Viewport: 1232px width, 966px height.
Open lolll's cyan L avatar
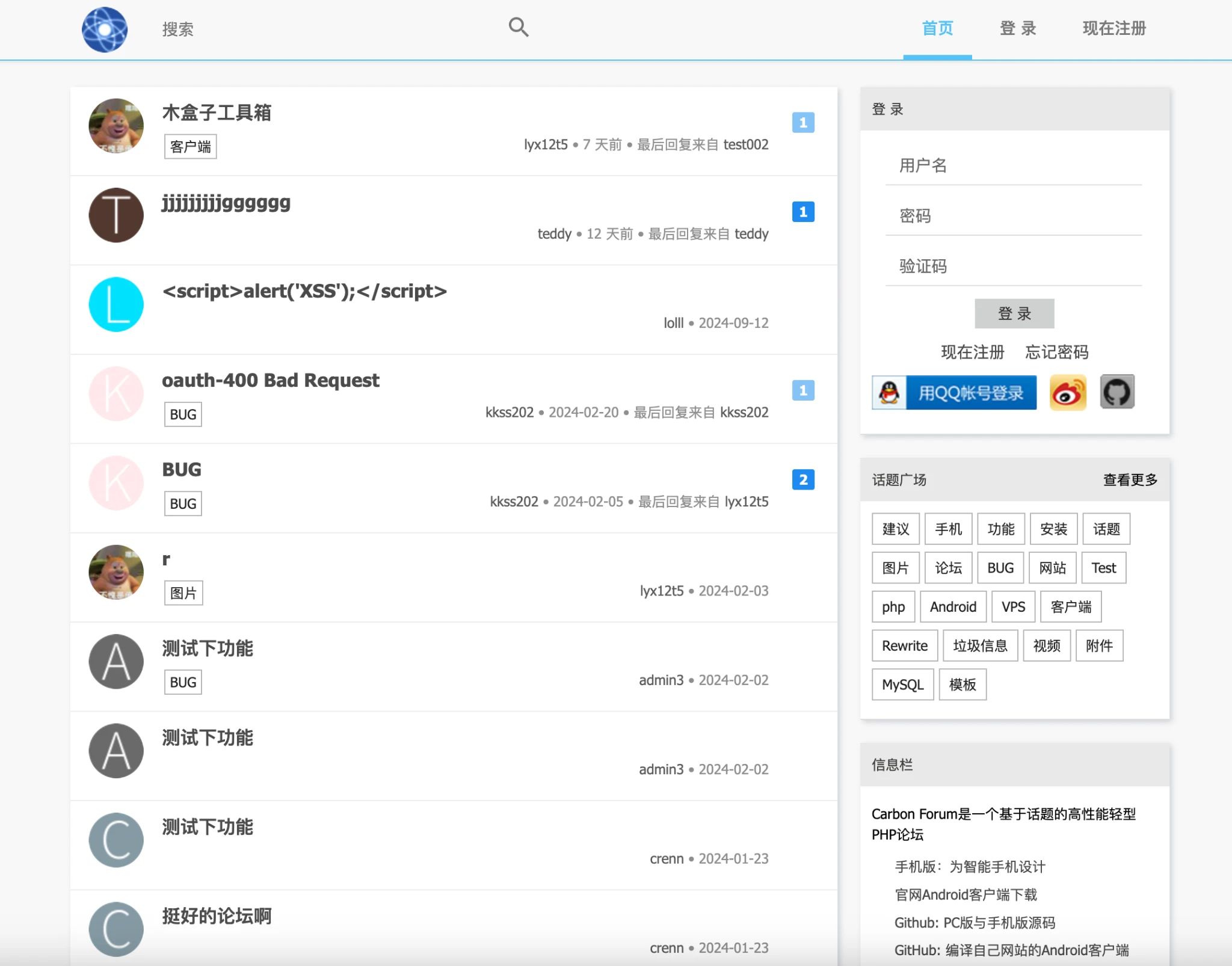pyautogui.click(x=116, y=304)
